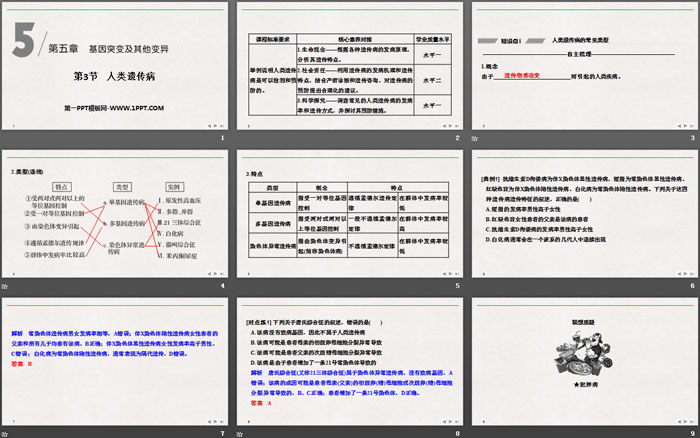The width and height of the screenshot is (700, 438).
Task: Click slide number 3 label below the third thumbnail
Action: (692, 138)
